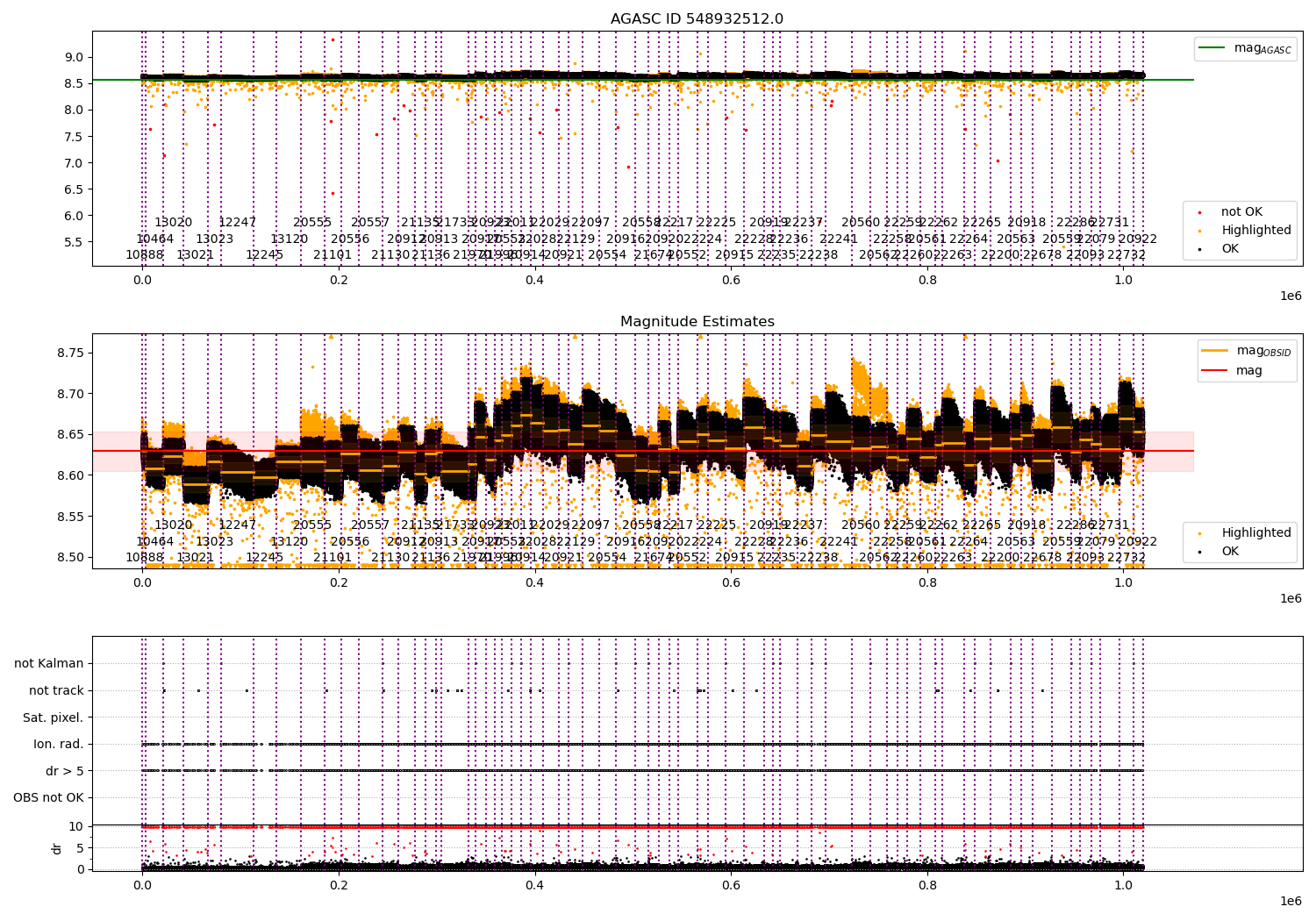Click the 'AGASC ID 548932512.0' plot title
Viewport: 1316px width, 921px height.
[x=697, y=19]
